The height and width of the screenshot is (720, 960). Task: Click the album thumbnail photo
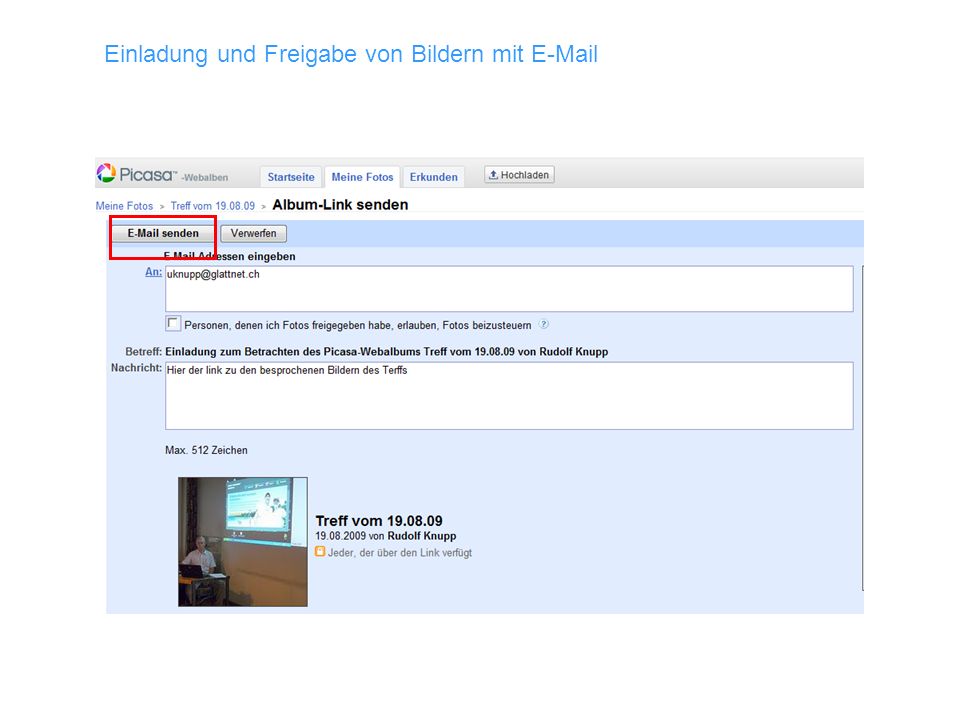(243, 542)
